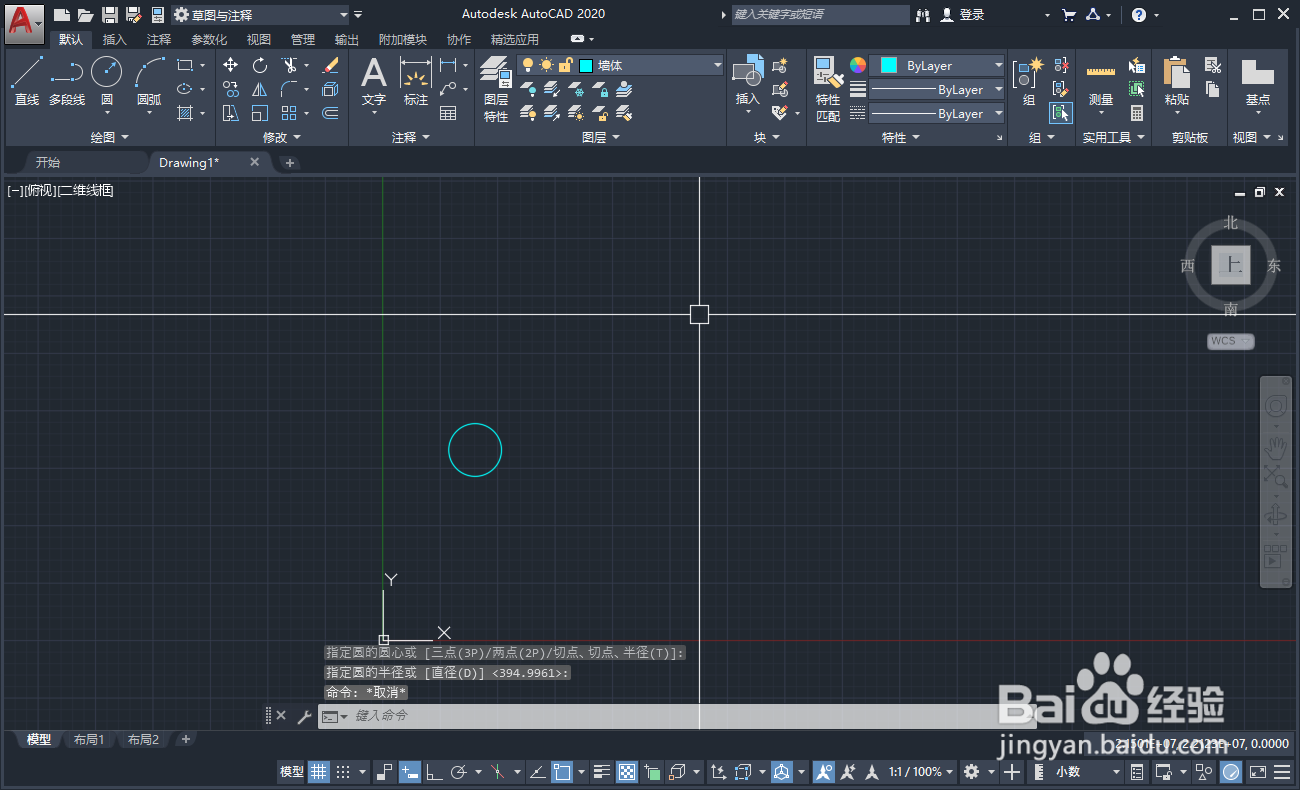
Task: Toggle object snap in status bar
Action: tap(562, 772)
